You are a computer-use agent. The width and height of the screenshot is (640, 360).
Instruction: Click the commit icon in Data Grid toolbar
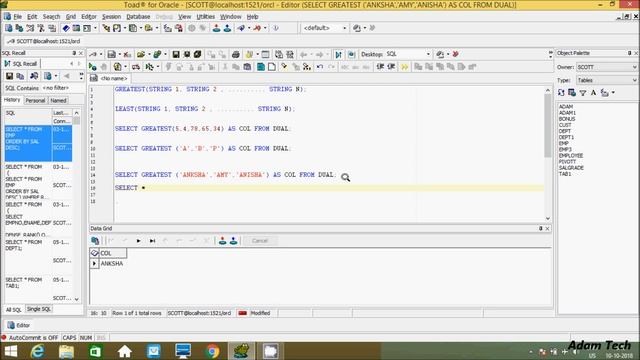click(x=222, y=241)
